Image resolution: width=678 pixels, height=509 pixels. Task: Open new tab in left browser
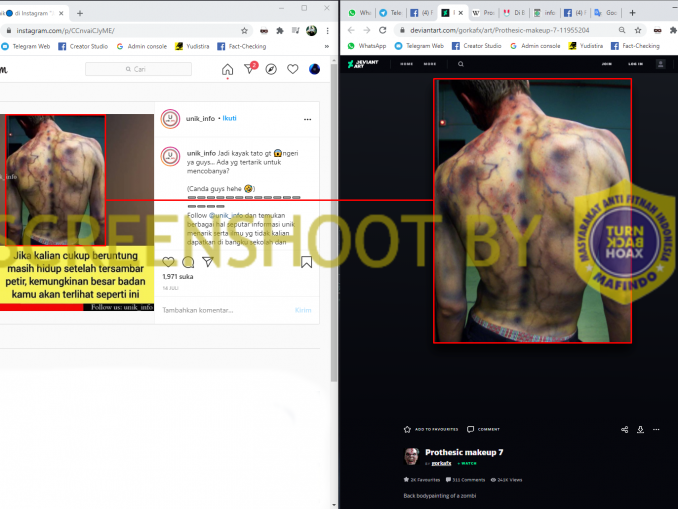[80, 13]
